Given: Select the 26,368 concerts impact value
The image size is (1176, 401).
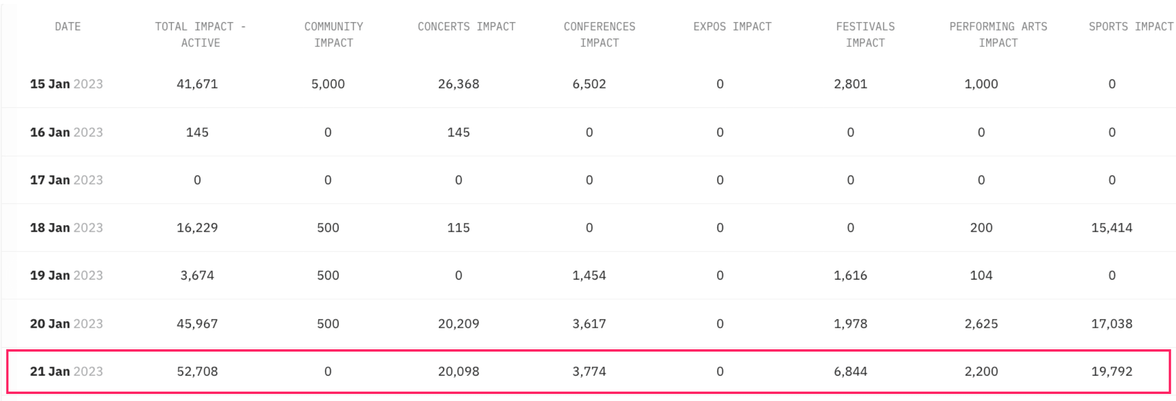Looking at the screenshot, I should click(x=458, y=84).
